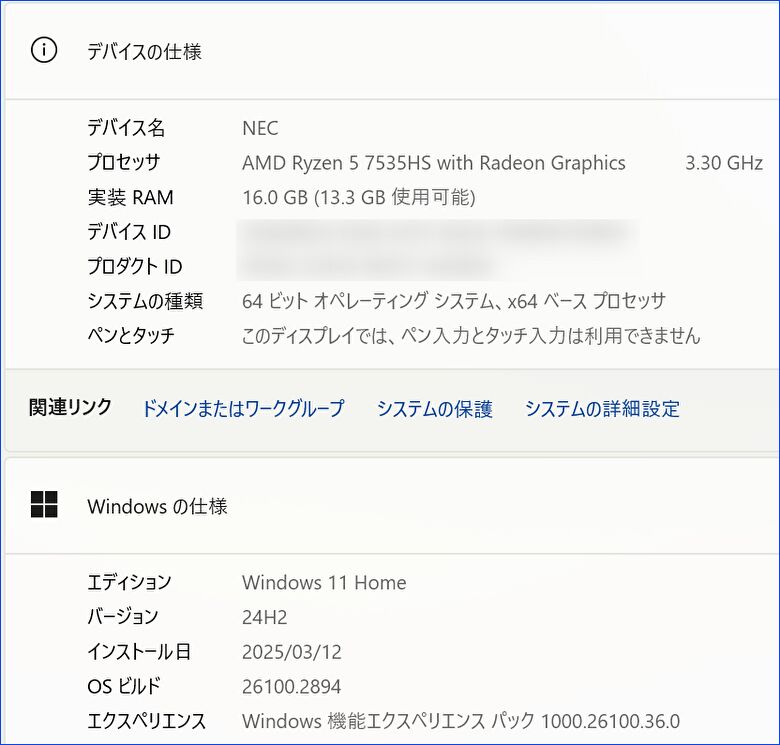
Task: Click the ペンとタッチ label
Action: 131,335
